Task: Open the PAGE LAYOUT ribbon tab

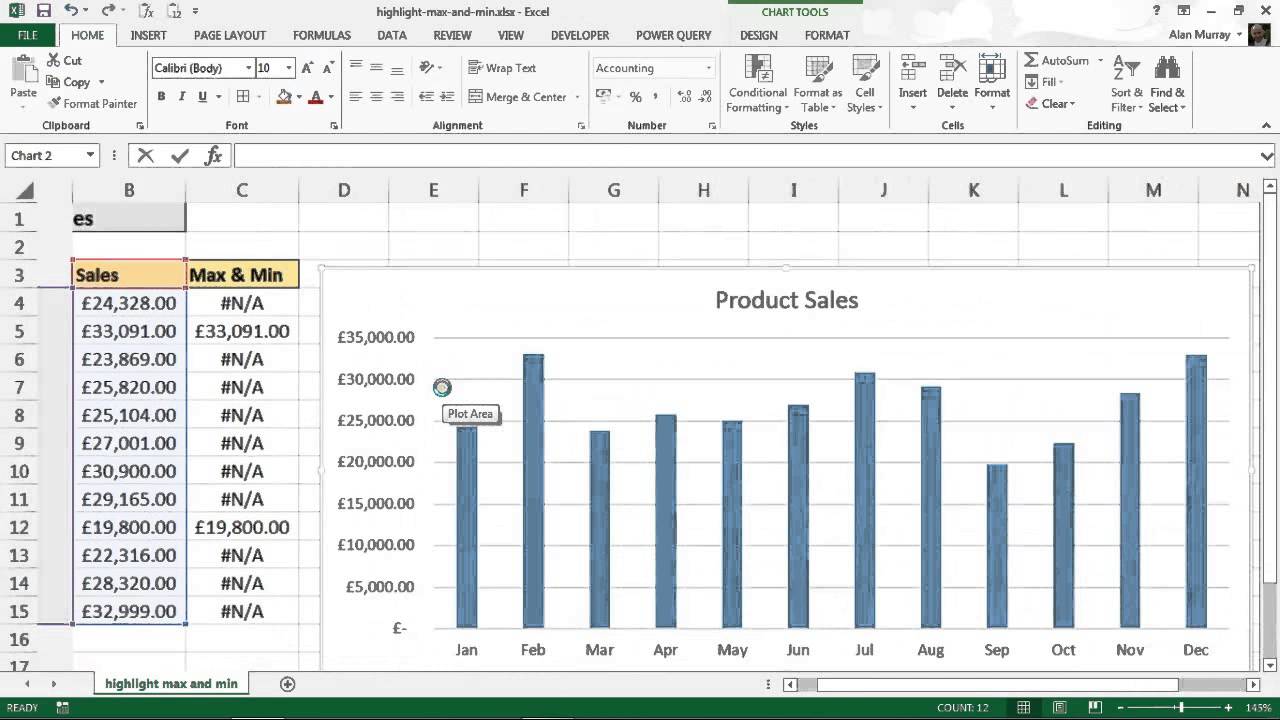Action: tap(229, 35)
